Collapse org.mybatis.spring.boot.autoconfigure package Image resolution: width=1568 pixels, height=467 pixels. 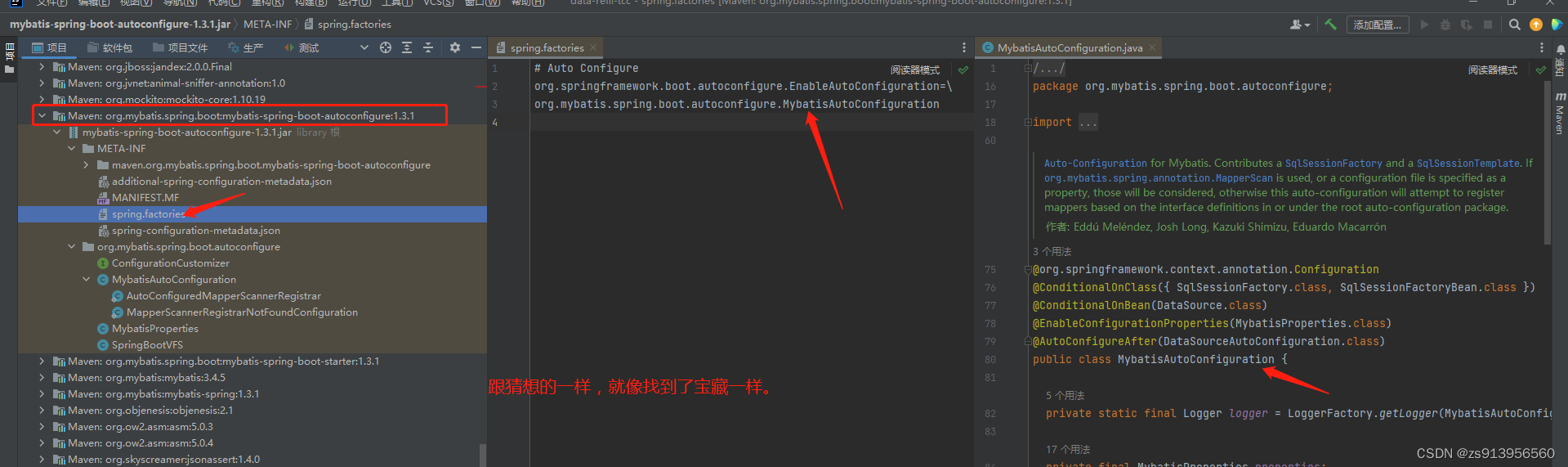click(x=71, y=246)
